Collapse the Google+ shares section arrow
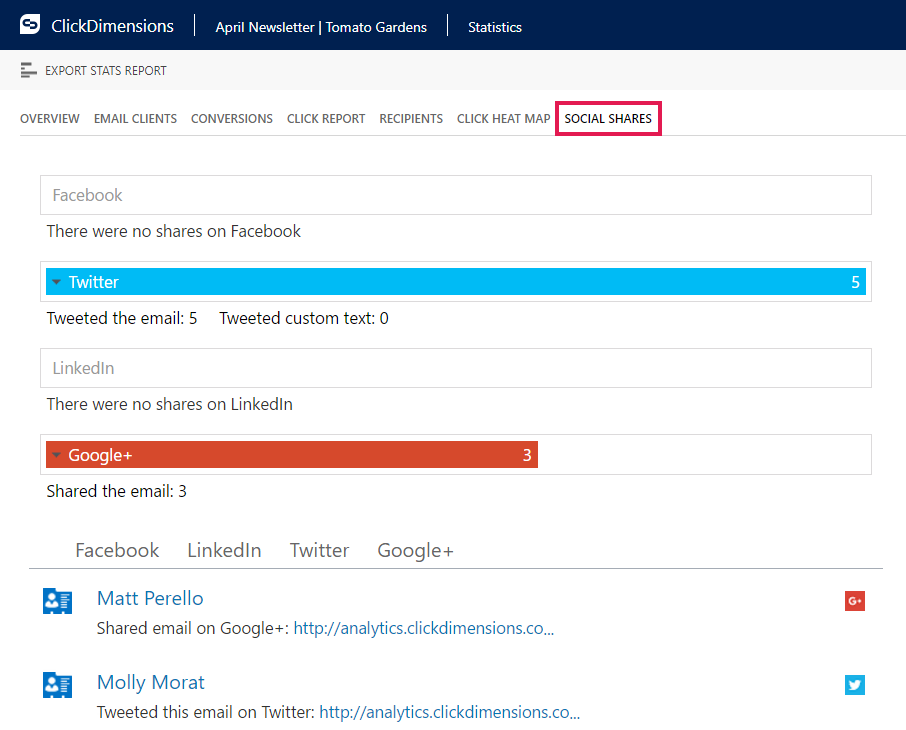 coord(56,455)
